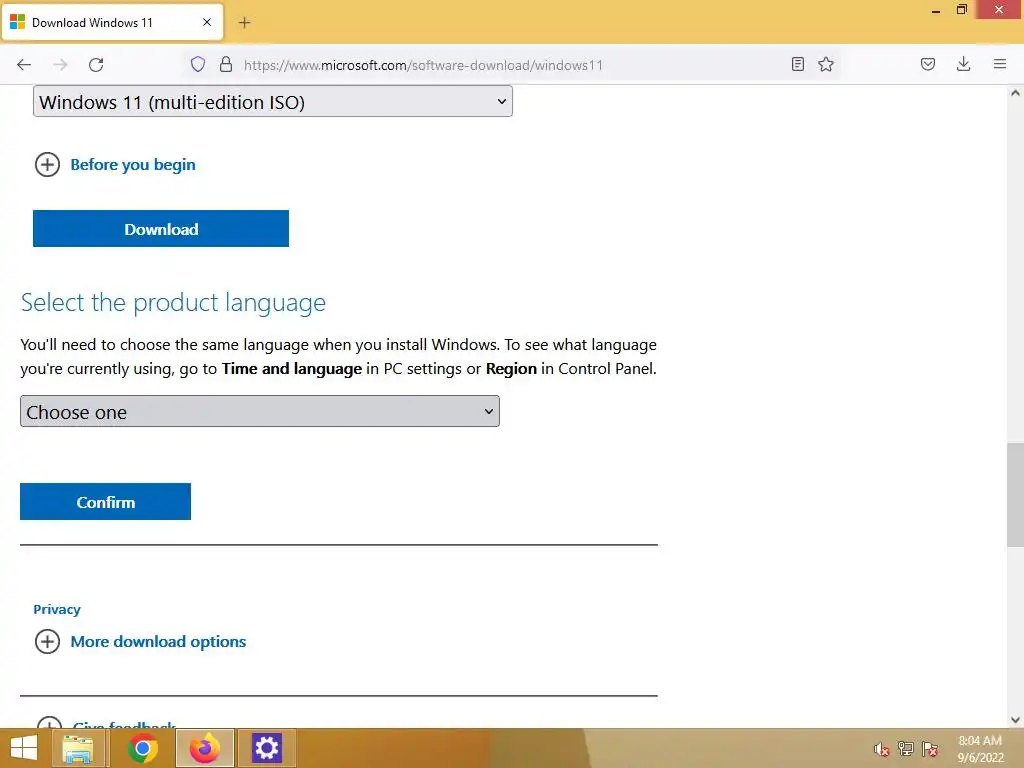Select the Download Windows 11 tab
The image size is (1024, 768).
coord(112,23)
